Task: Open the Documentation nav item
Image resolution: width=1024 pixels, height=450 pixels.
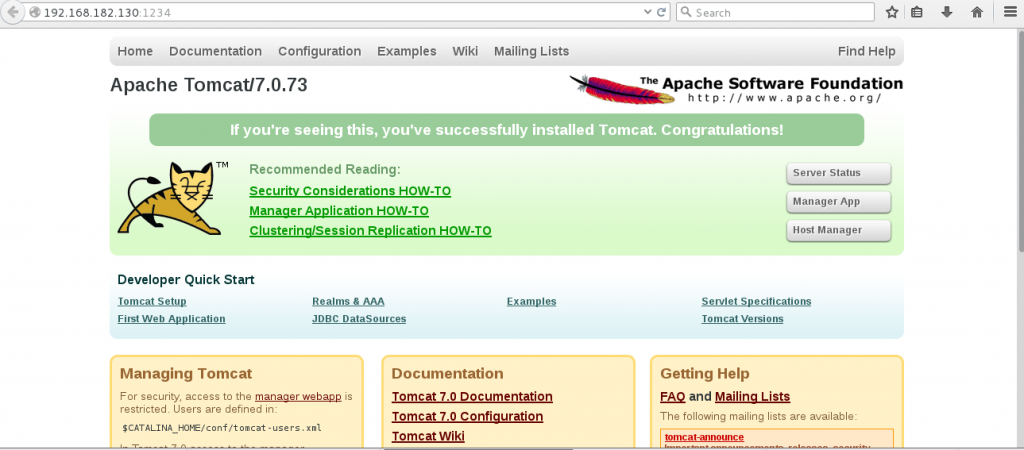Action: click(216, 51)
